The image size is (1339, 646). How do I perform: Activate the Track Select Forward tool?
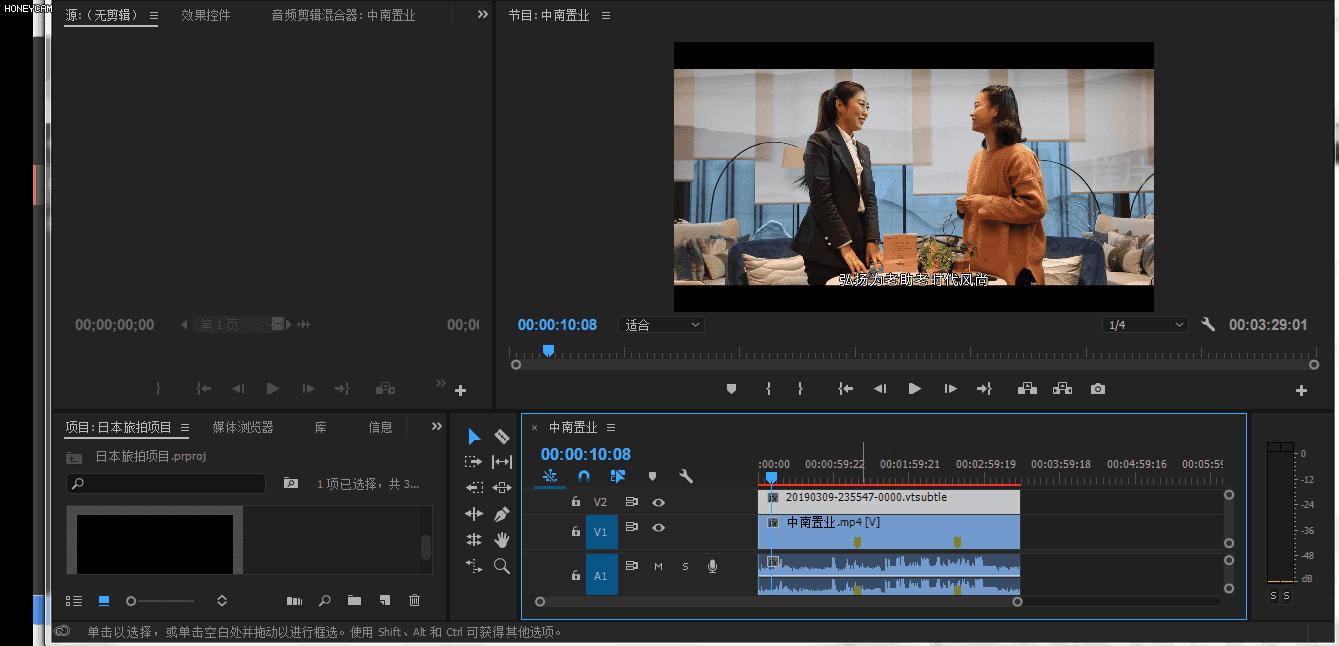[475, 462]
